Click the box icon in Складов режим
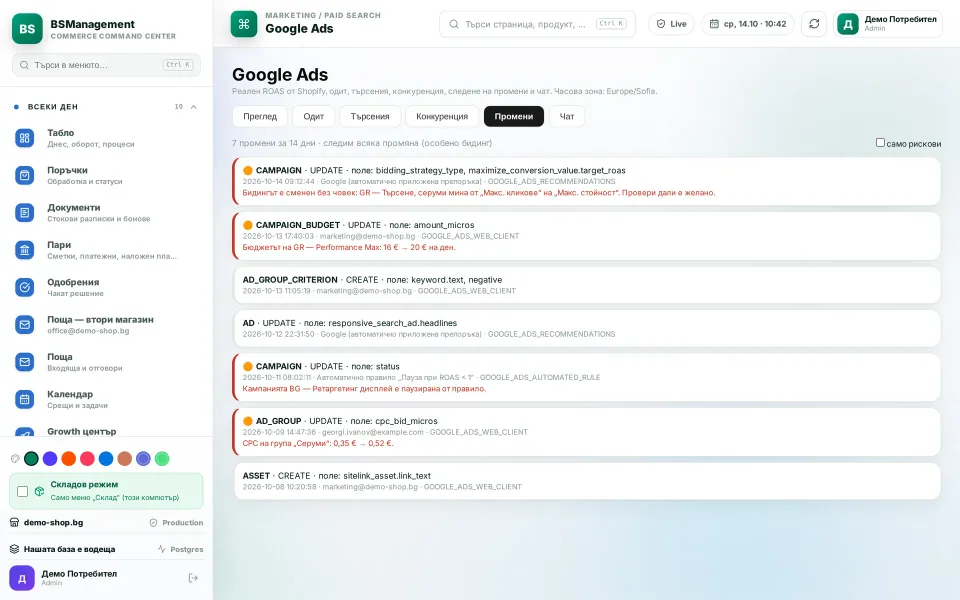Viewport: 960px width, 600px height. [39, 491]
